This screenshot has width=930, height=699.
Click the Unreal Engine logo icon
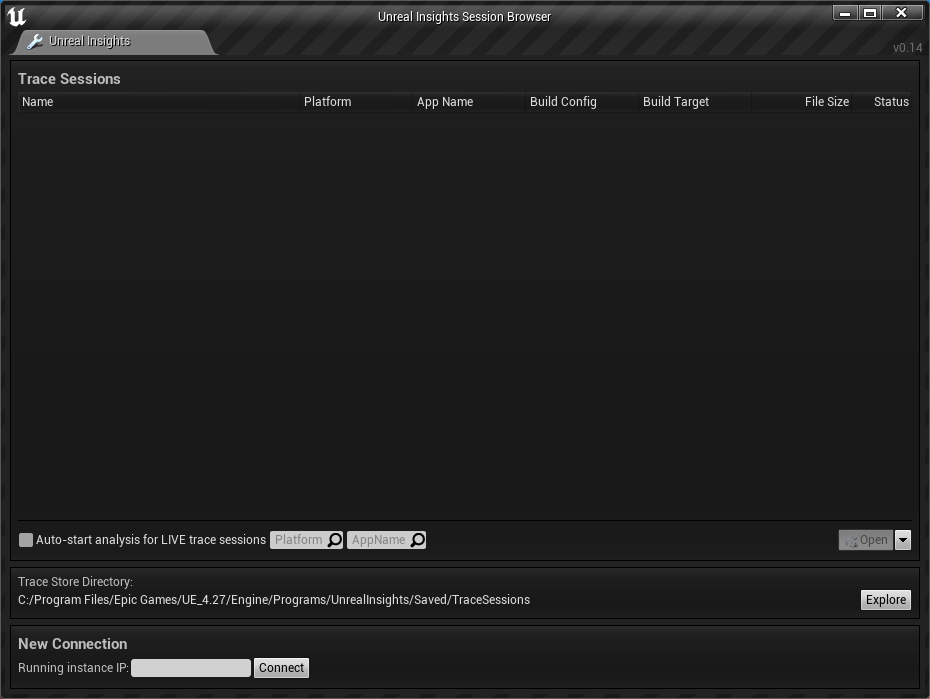[x=17, y=17]
